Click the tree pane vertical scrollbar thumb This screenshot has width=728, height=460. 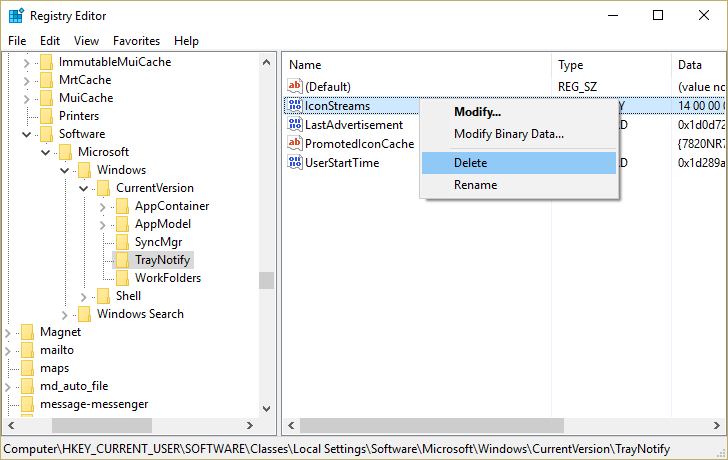tap(266, 280)
